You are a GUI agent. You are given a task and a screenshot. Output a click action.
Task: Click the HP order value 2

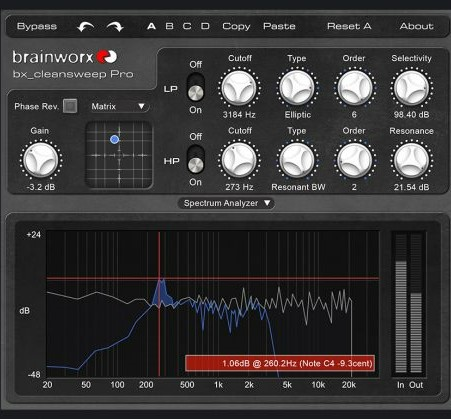[354, 187]
